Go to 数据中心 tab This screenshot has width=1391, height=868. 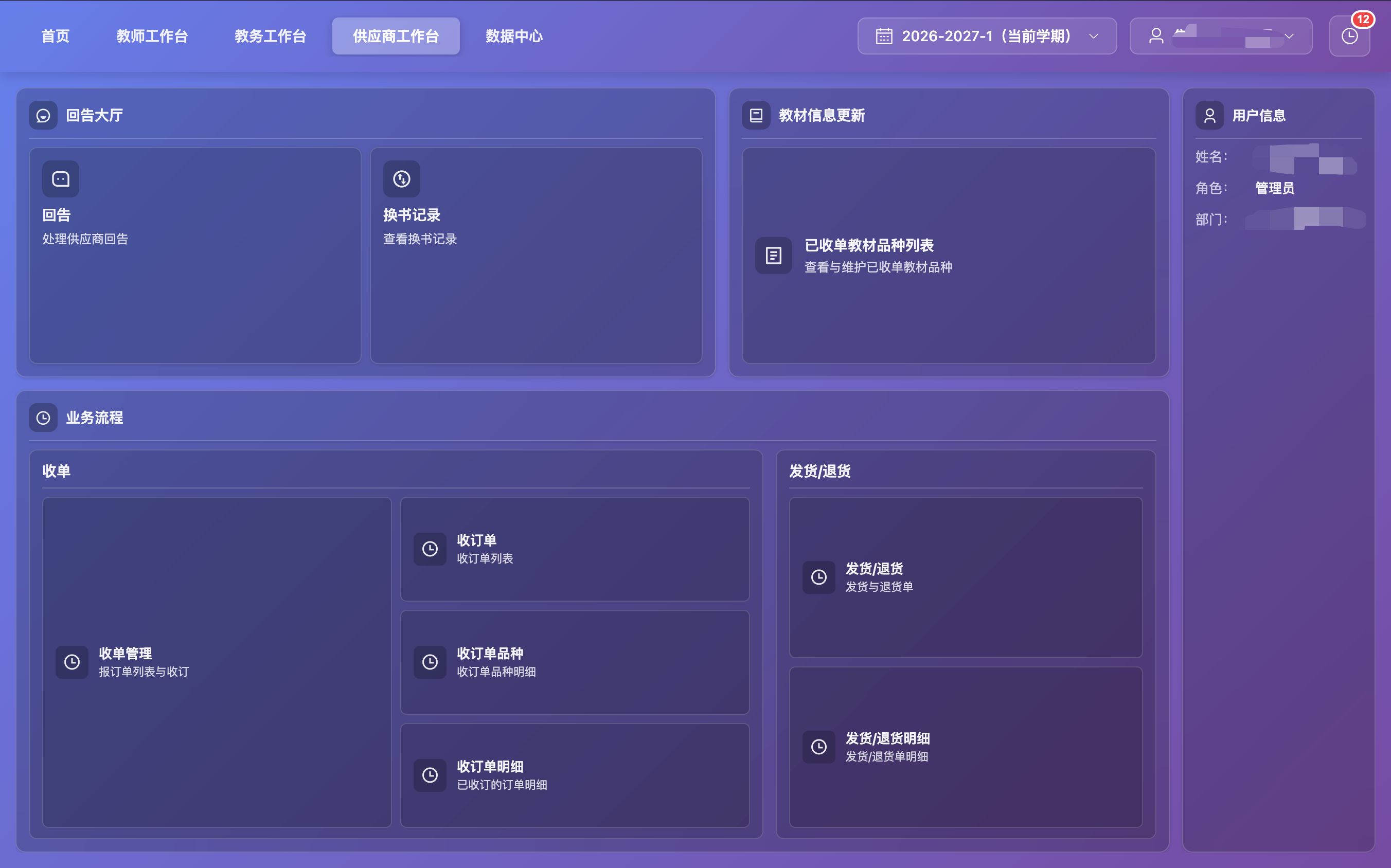point(514,36)
